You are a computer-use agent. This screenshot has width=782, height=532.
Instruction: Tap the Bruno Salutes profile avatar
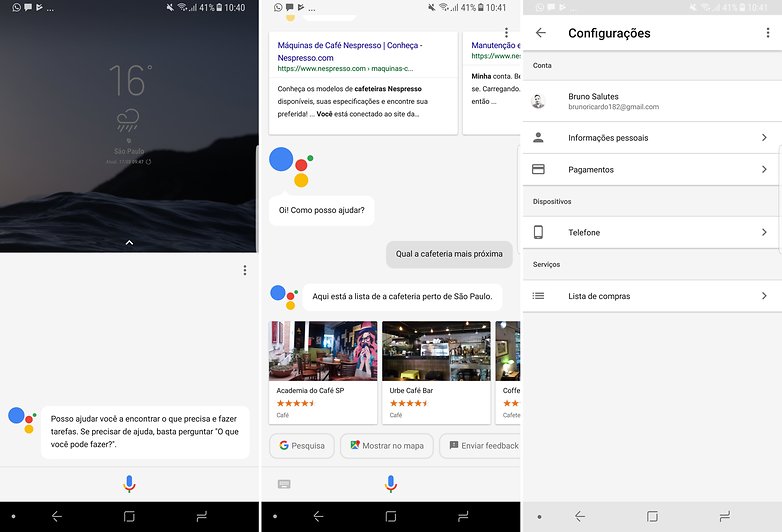point(538,101)
